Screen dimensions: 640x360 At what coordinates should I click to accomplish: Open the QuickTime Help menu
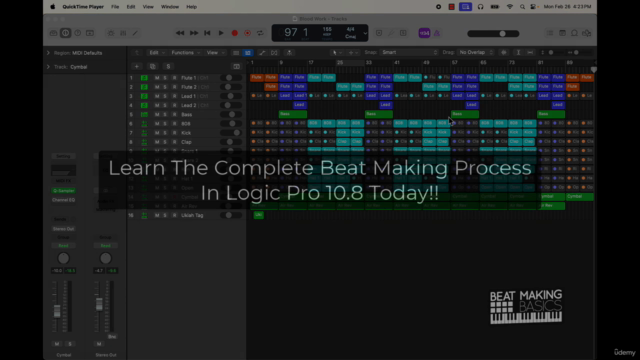pyautogui.click(x=191, y=7)
